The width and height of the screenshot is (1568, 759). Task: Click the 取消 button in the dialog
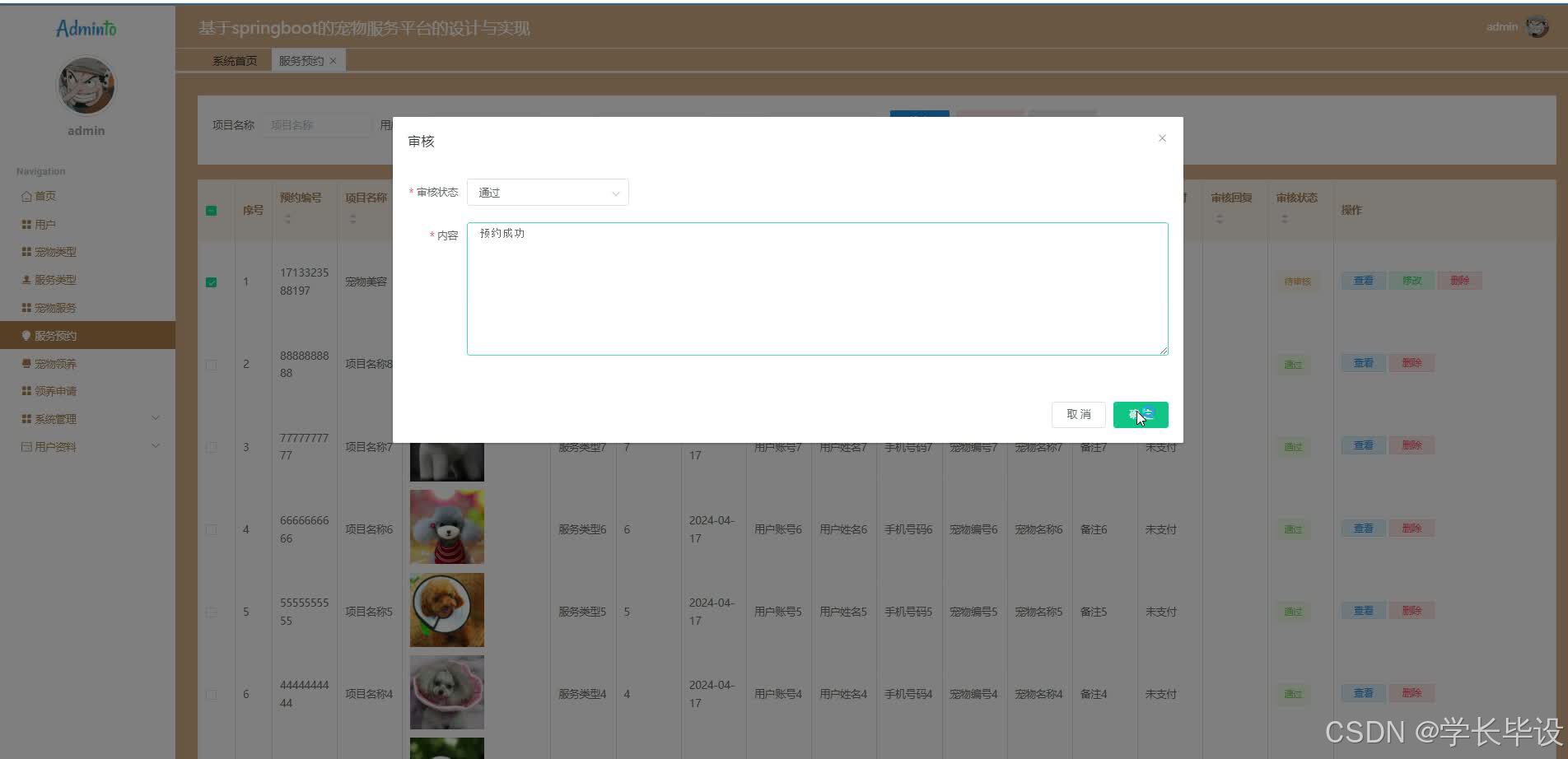(x=1078, y=415)
